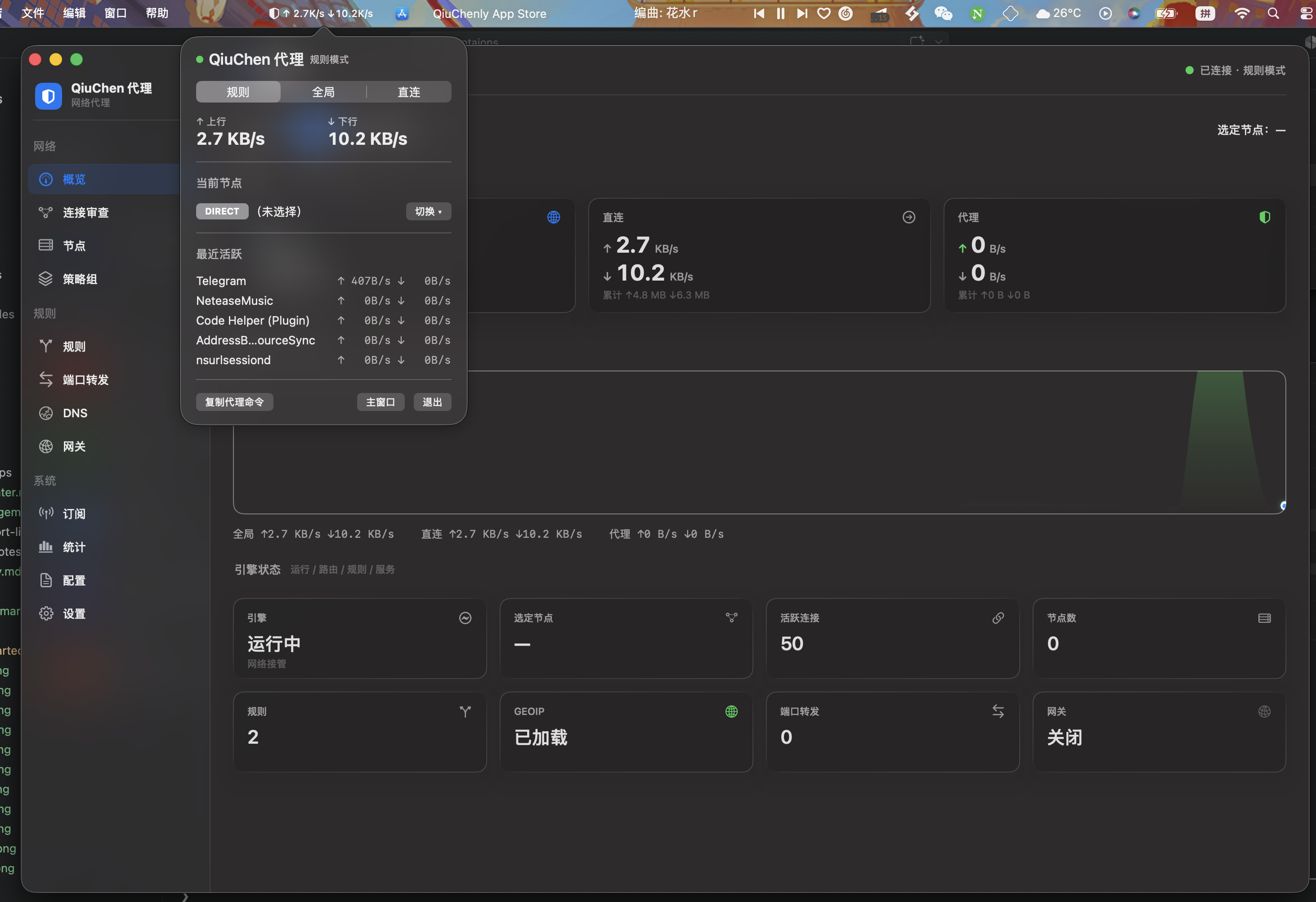This screenshot has height=902, width=1316.
Task: Open the input method 拼 indicator
Action: point(1205,13)
